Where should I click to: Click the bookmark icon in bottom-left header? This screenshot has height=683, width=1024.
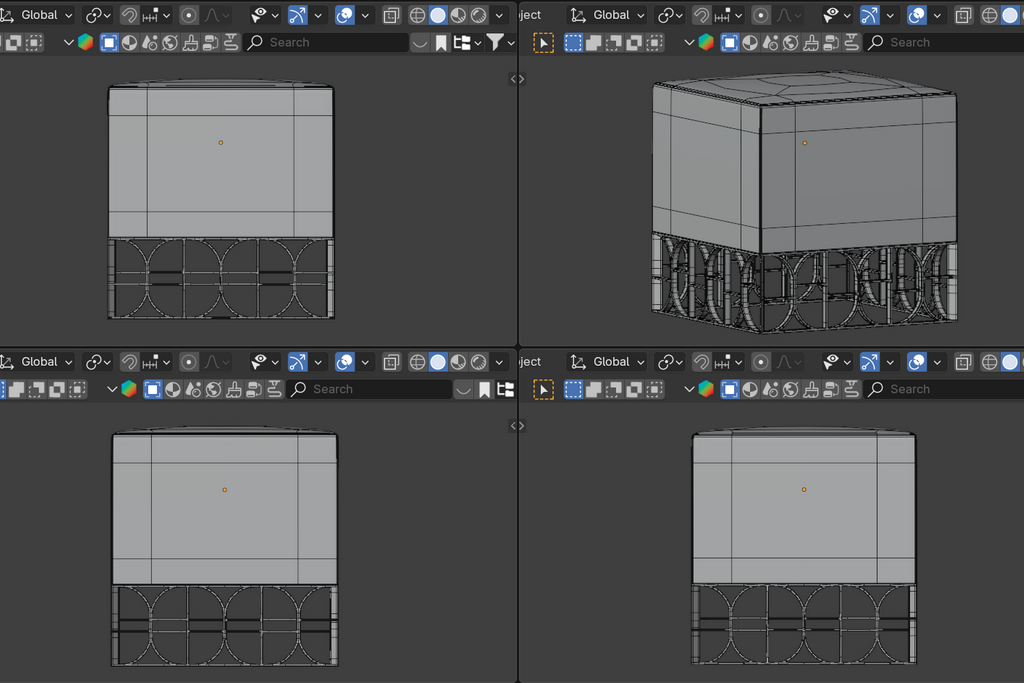click(x=484, y=389)
